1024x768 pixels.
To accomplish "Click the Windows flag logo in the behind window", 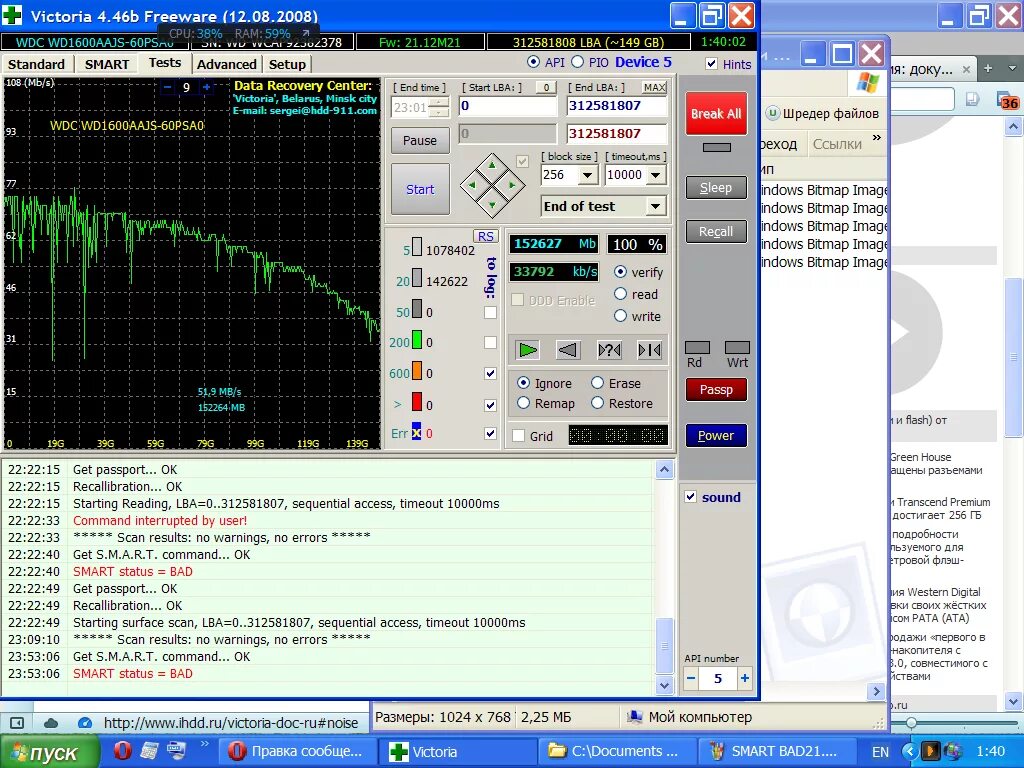I will 867,84.
